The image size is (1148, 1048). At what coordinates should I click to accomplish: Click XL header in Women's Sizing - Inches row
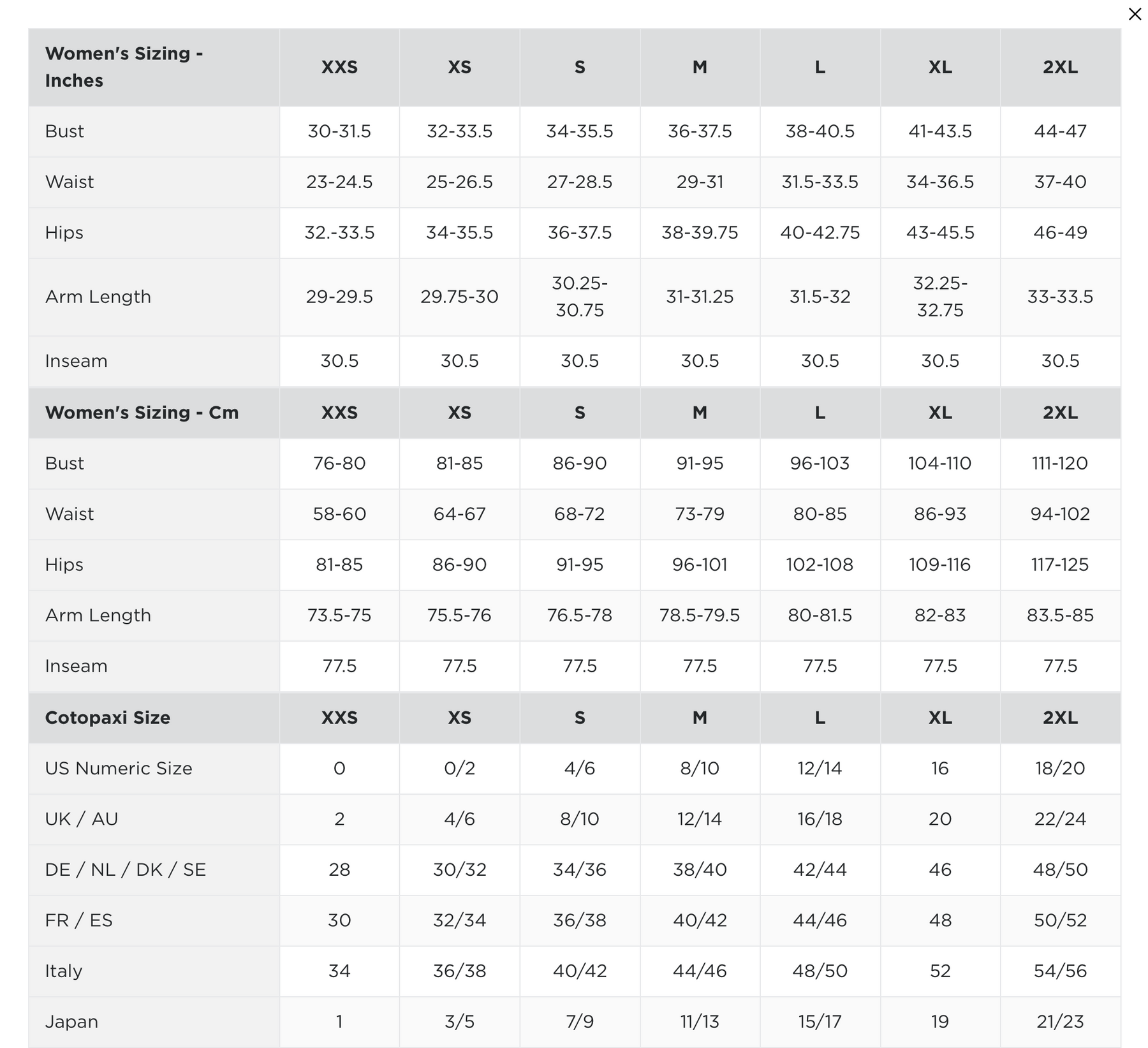point(940,67)
